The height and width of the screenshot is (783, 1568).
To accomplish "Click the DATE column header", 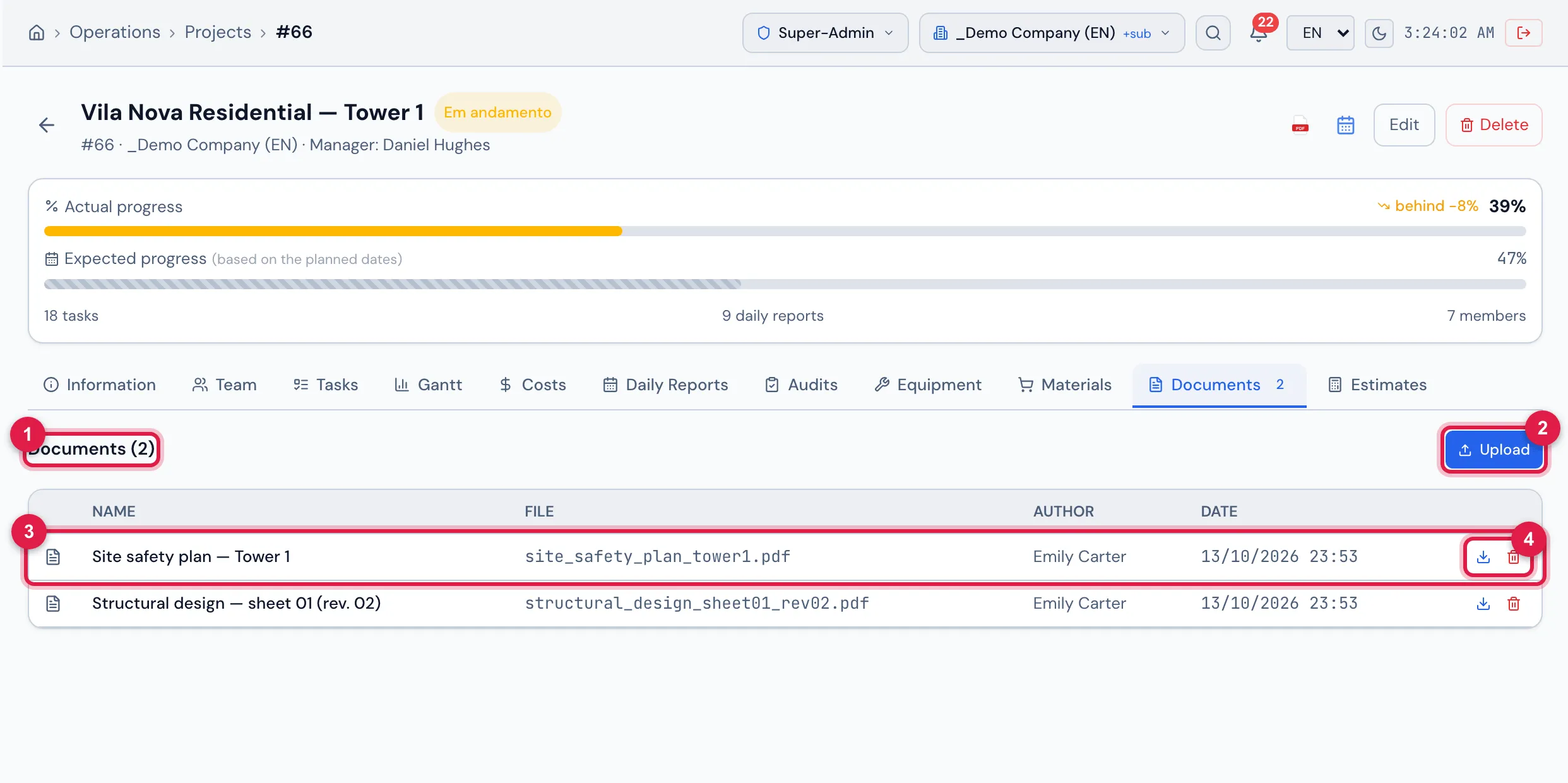I will point(1219,511).
